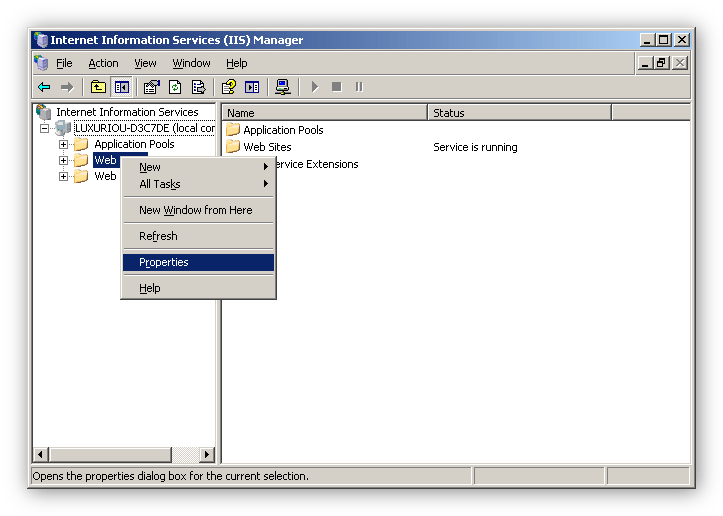Restore the inner MMC child window
Screen dimensions: 723x516
click(662, 63)
